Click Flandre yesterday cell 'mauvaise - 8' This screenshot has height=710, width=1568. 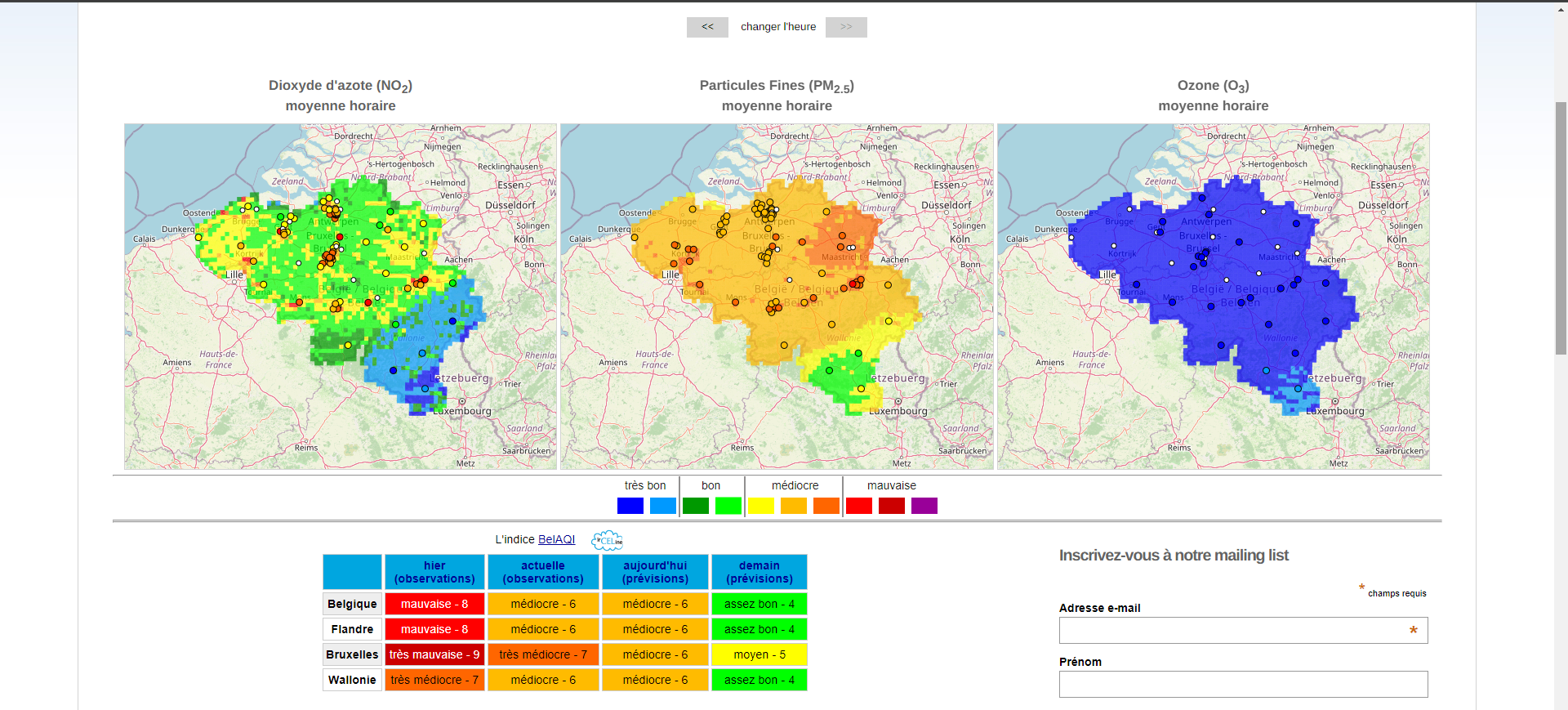[434, 629]
